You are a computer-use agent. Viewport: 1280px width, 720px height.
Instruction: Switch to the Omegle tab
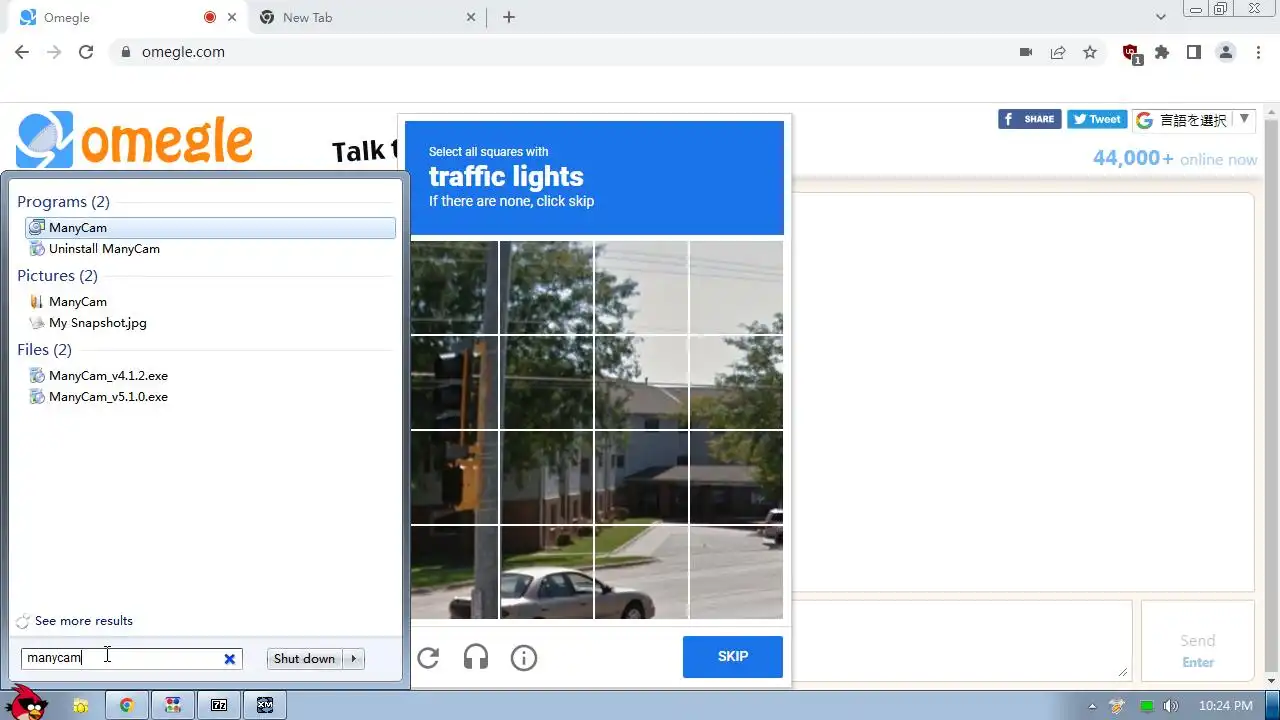click(130, 17)
